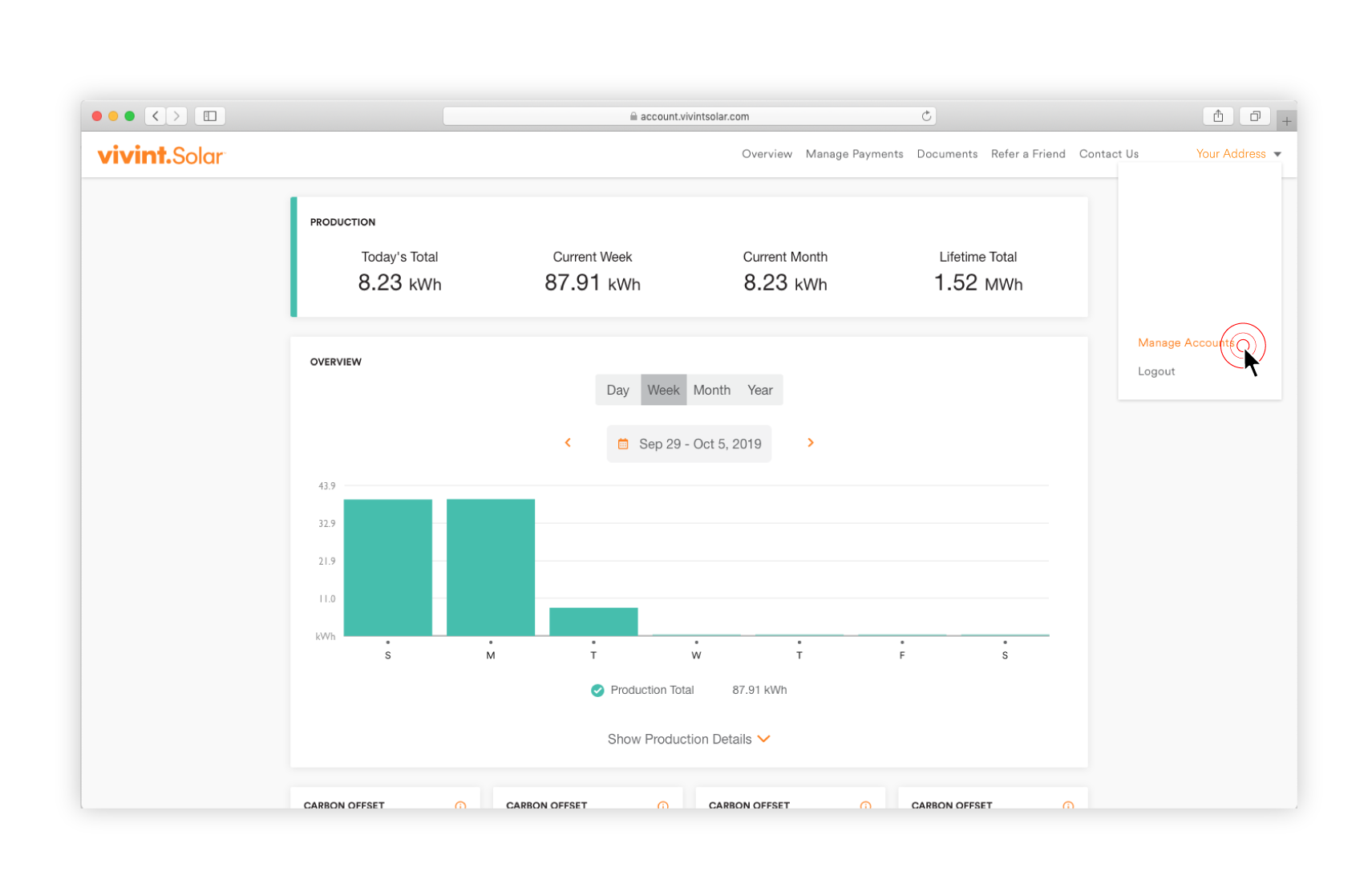
Task: Reload the page with refresh icon
Action: (926, 116)
